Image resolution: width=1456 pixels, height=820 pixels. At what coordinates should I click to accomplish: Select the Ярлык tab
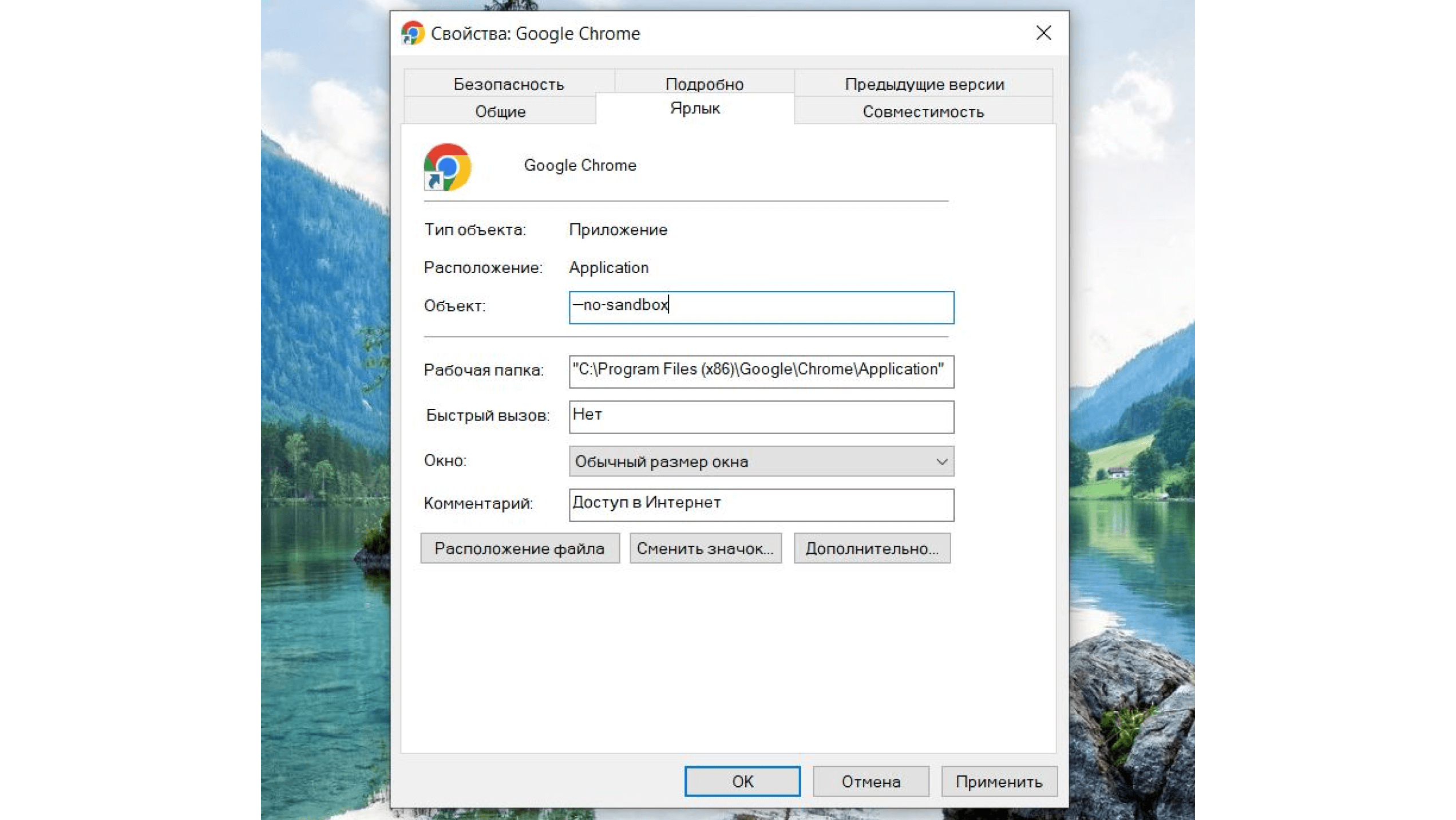point(694,109)
